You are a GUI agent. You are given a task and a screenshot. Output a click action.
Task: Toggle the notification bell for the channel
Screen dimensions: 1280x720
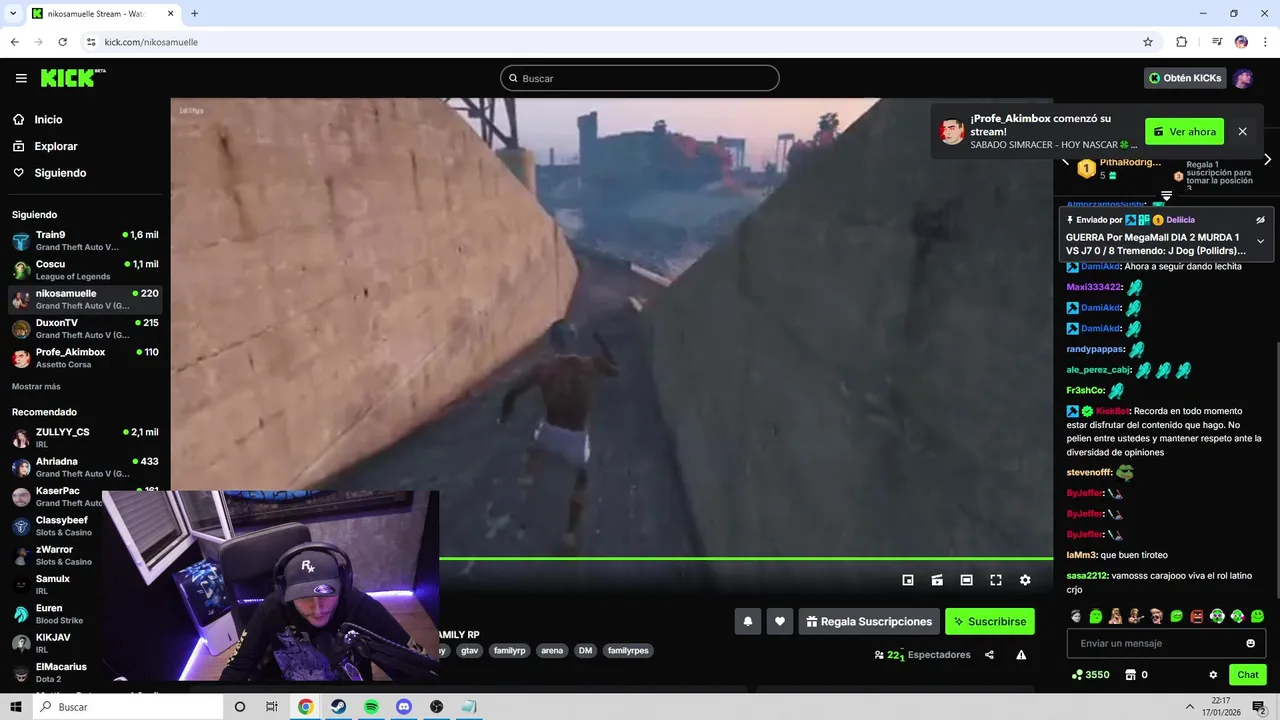tap(747, 621)
